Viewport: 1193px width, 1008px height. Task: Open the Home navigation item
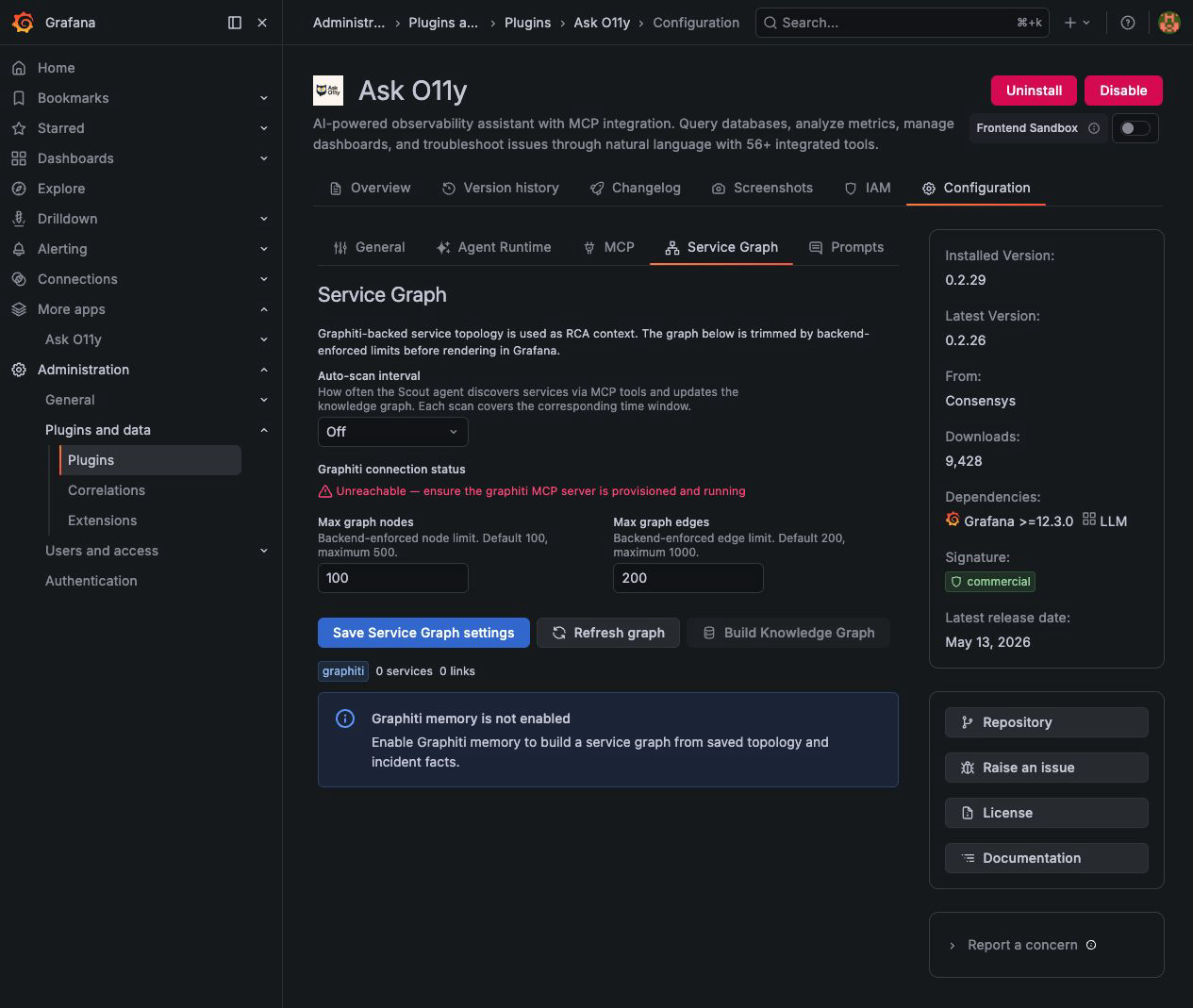(57, 68)
